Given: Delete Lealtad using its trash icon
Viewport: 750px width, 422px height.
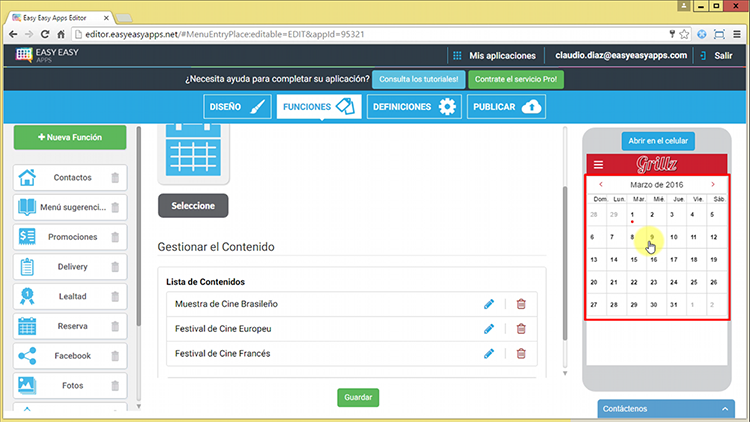Looking at the screenshot, I should tap(115, 296).
